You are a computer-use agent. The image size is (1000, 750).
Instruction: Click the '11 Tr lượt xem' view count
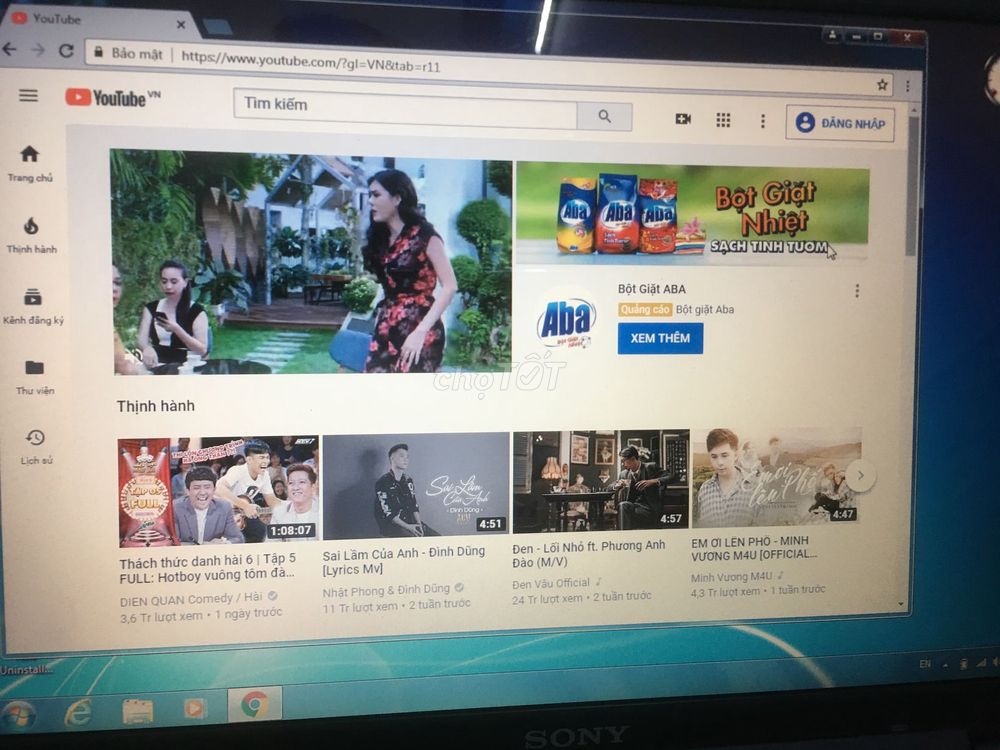pos(360,607)
